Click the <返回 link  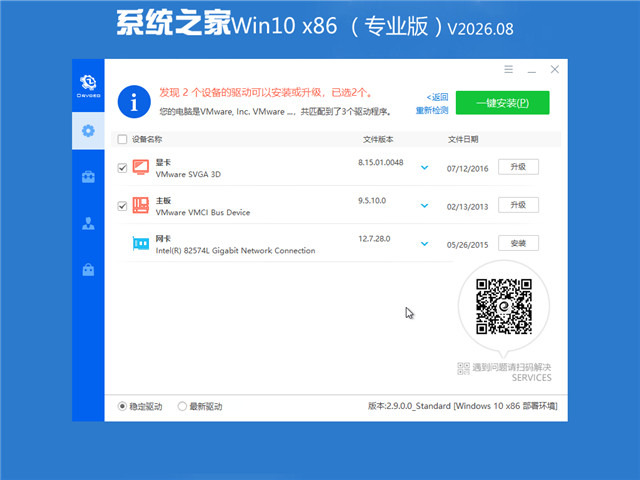point(437,97)
